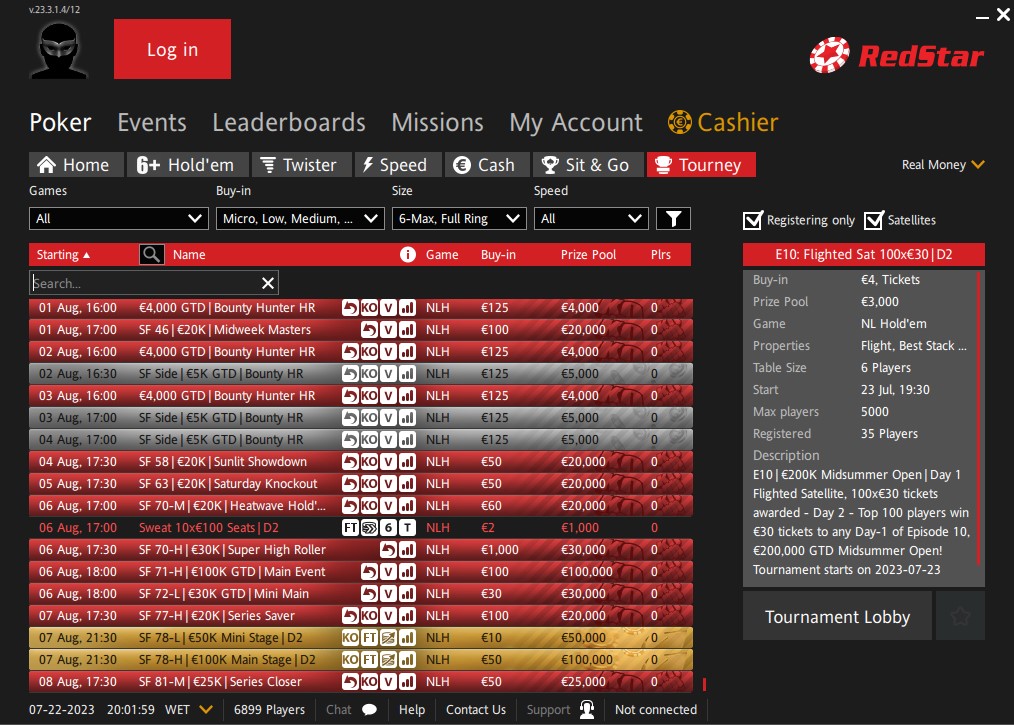Sort by the Prize Pool column header

(x=588, y=255)
